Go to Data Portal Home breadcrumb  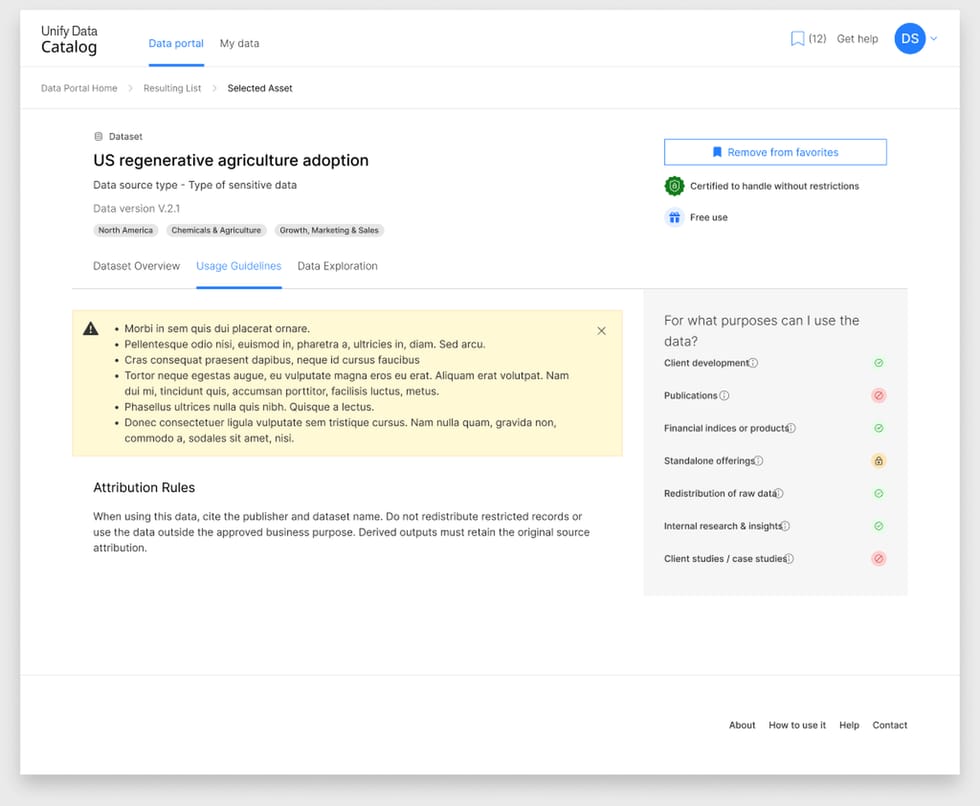click(79, 88)
